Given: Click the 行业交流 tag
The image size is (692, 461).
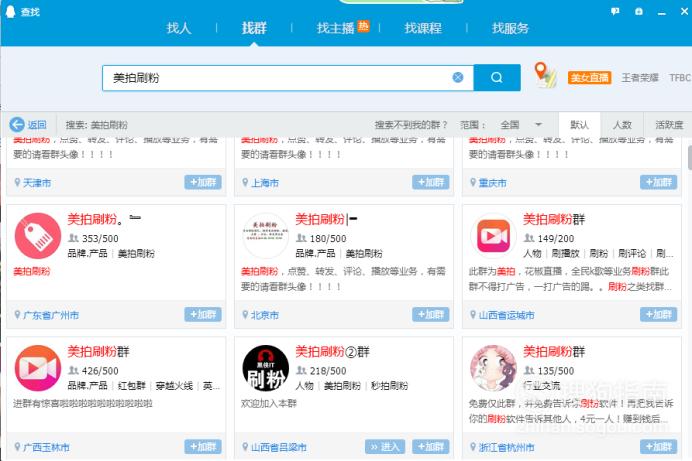Looking at the screenshot, I should pos(542,386).
